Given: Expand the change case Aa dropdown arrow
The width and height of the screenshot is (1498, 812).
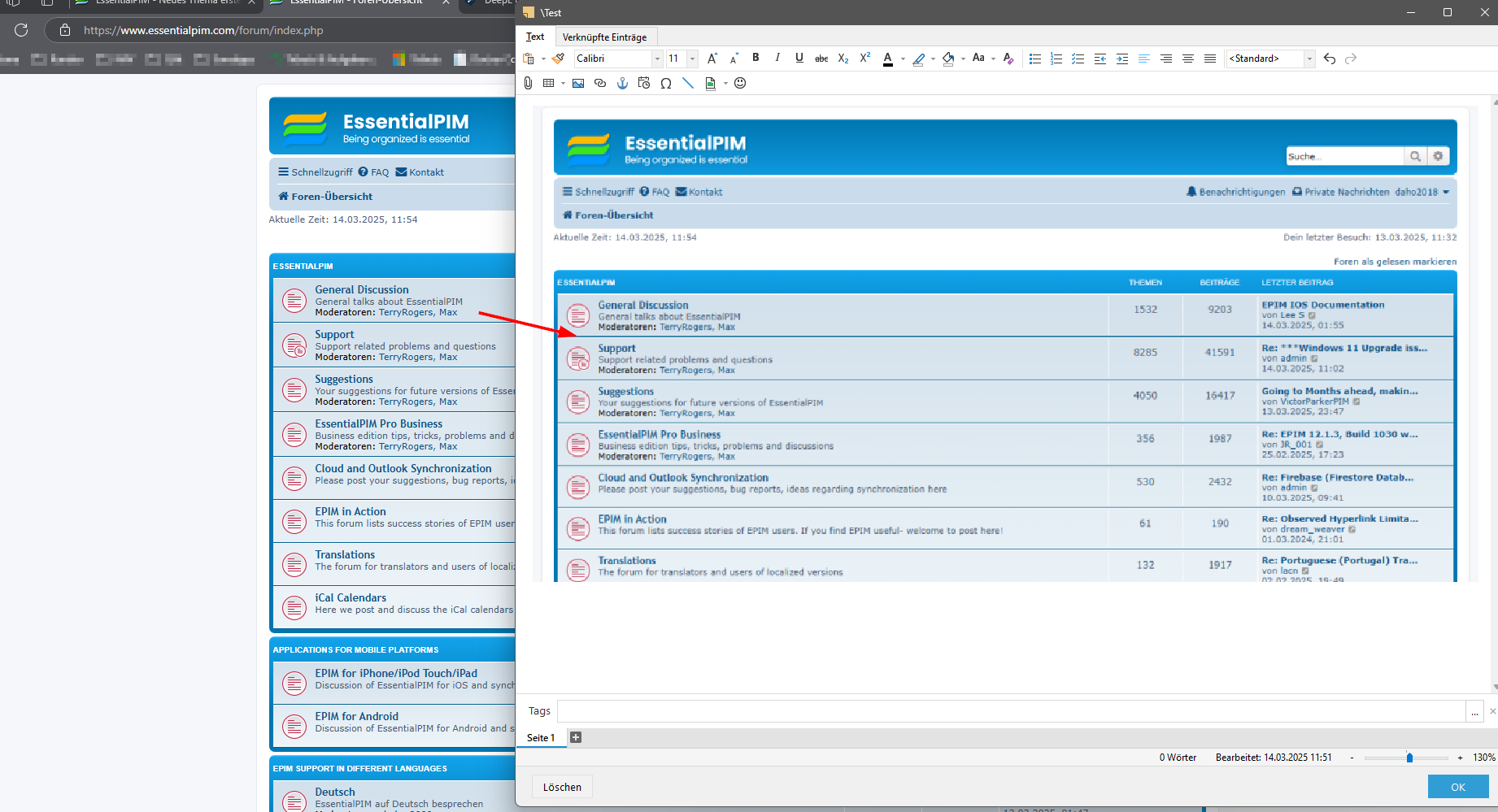Looking at the screenshot, I should [x=993, y=59].
